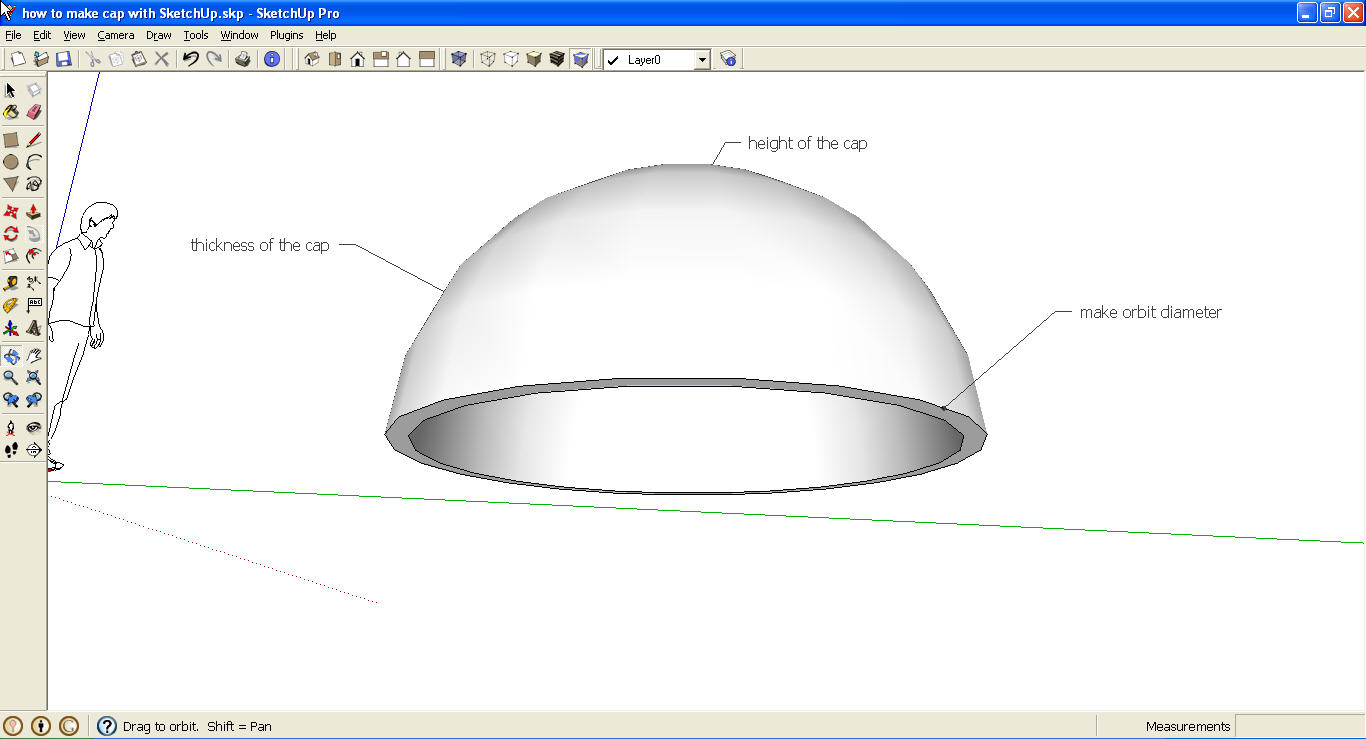
Task: Select the Rectangle tool
Action: point(11,139)
